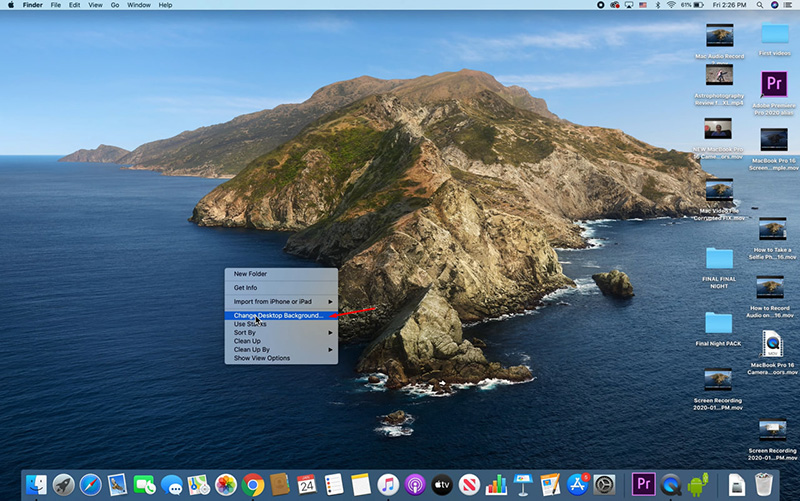Open the Go menu in menu bar
The height and width of the screenshot is (501, 800).
click(115, 5)
